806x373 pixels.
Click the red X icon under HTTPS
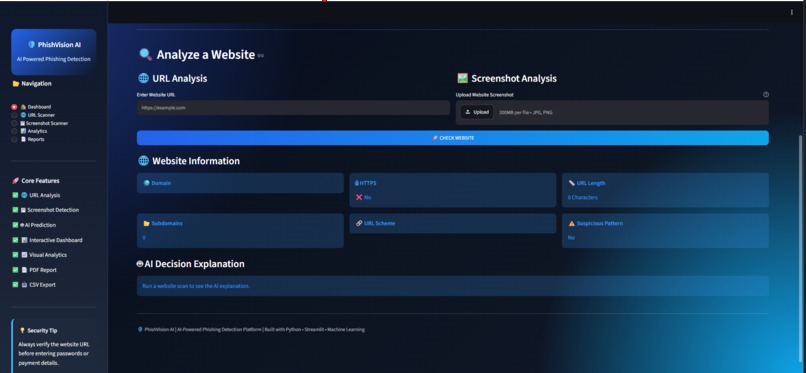tap(359, 197)
